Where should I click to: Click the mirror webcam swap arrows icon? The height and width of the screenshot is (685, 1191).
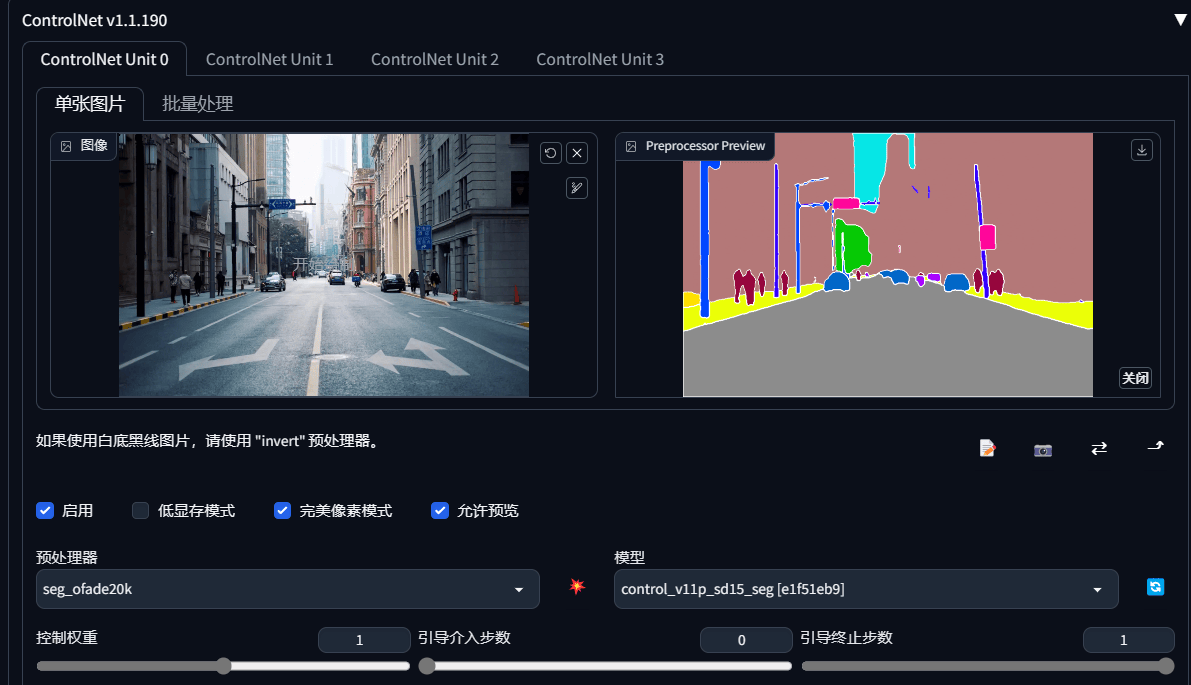[x=1099, y=449]
